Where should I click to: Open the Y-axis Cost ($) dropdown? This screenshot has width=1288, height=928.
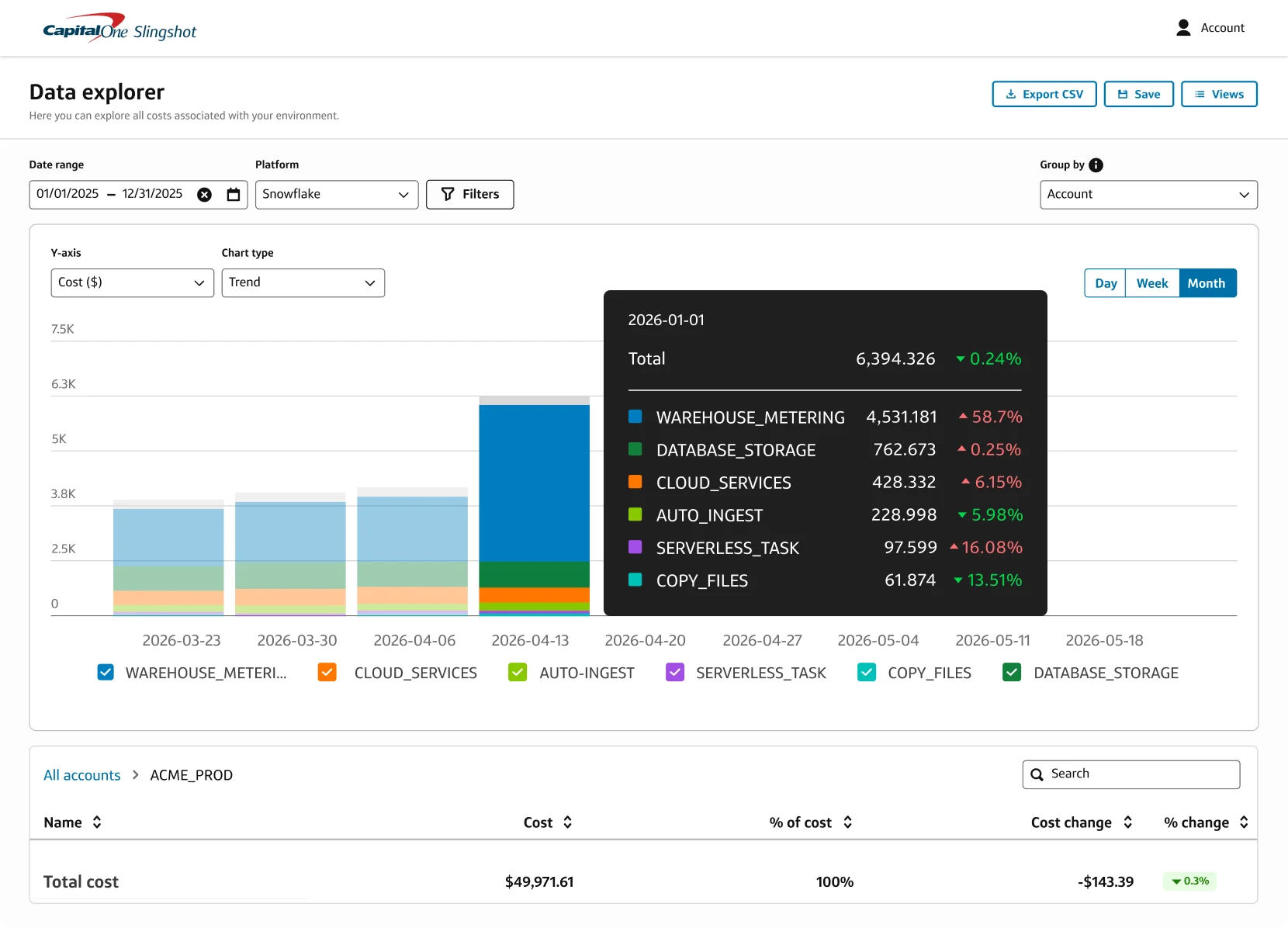pyautogui.click(x=133, y=282)
